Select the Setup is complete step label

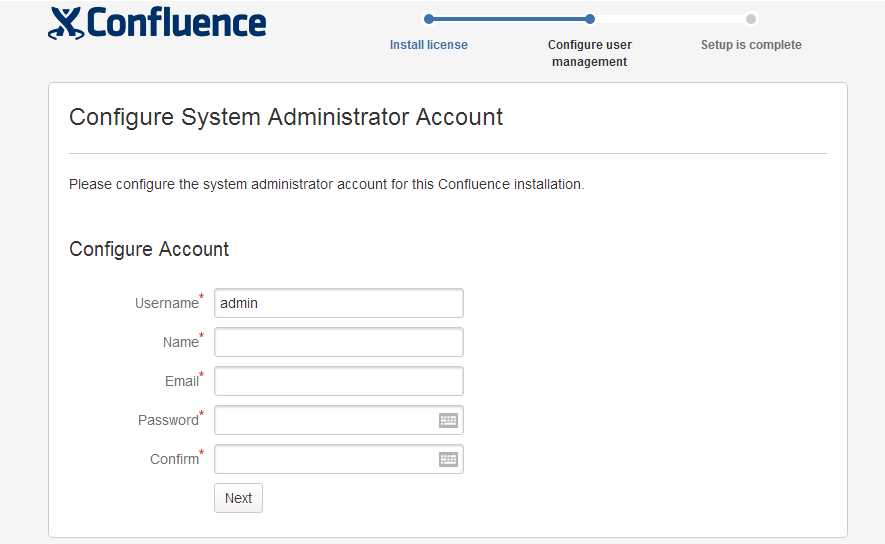tap(751, 45)
